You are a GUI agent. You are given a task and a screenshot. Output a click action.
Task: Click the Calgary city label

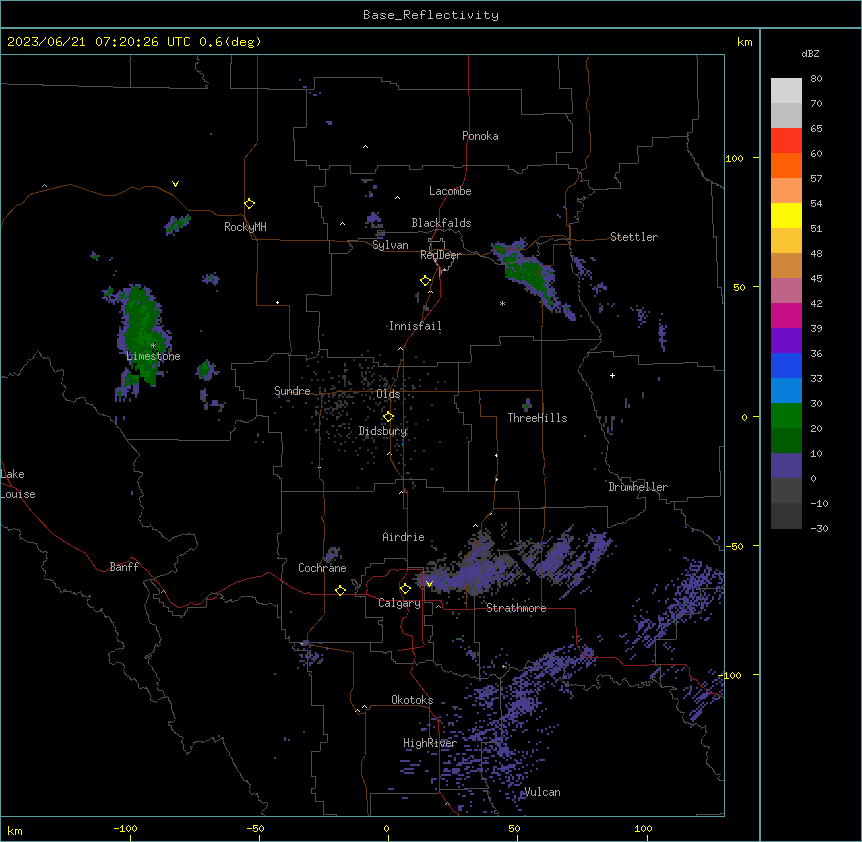[399, 603]
